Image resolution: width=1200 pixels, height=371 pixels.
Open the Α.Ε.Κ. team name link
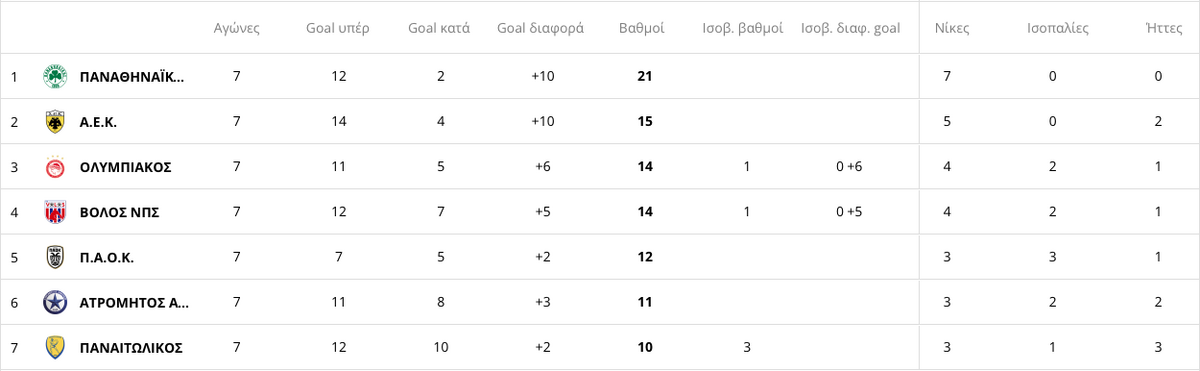[x=99, y=122]
